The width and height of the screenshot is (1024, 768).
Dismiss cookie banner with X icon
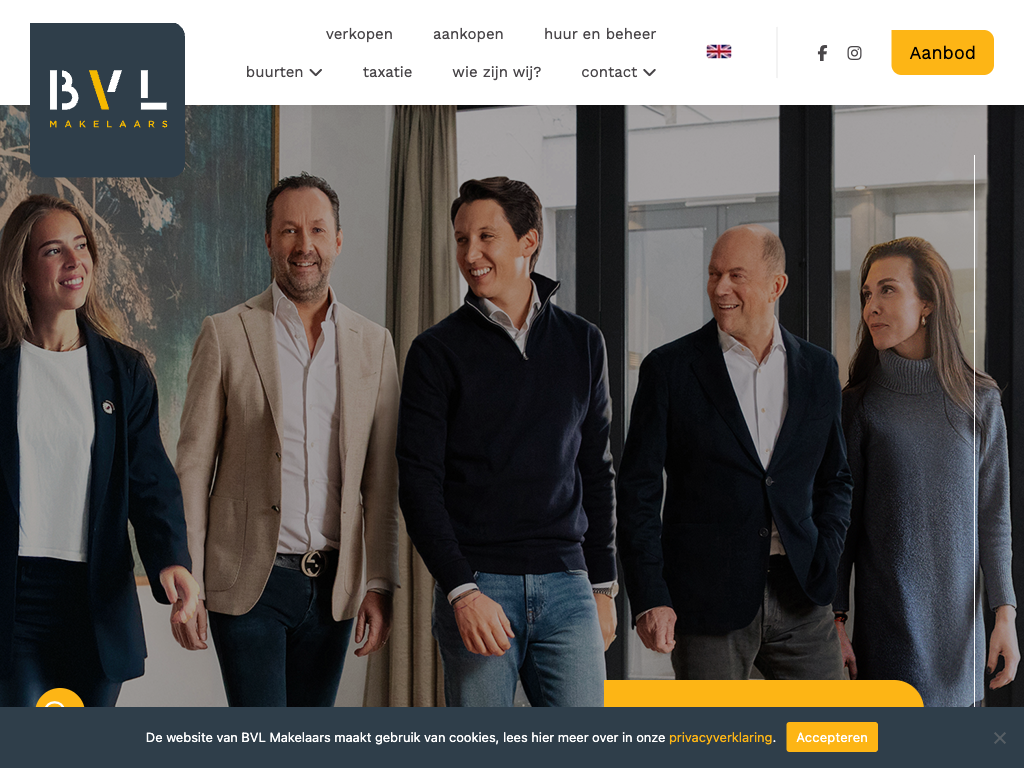point(1000,737)
